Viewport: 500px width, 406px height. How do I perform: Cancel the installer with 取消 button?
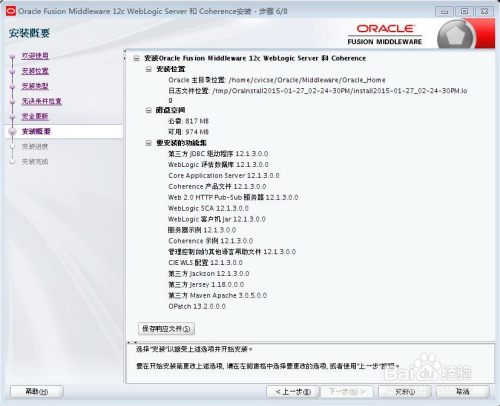pos(463,392)
